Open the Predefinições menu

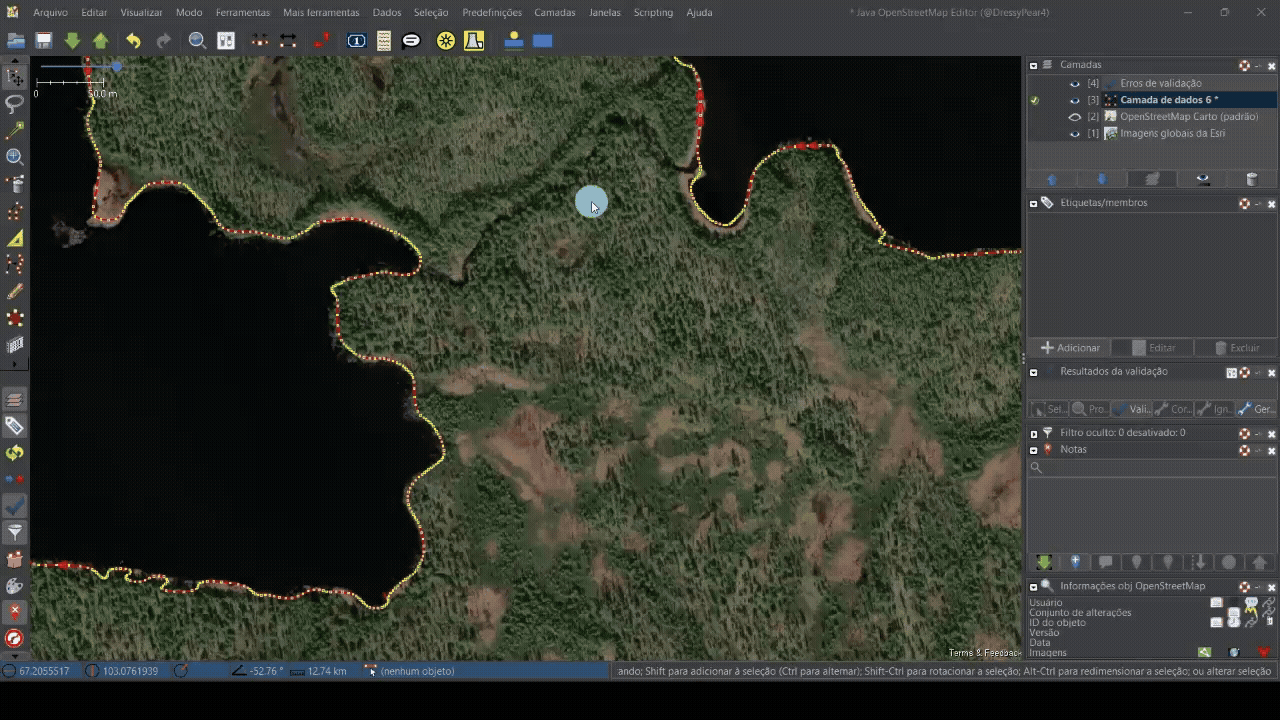coord(491,13)
